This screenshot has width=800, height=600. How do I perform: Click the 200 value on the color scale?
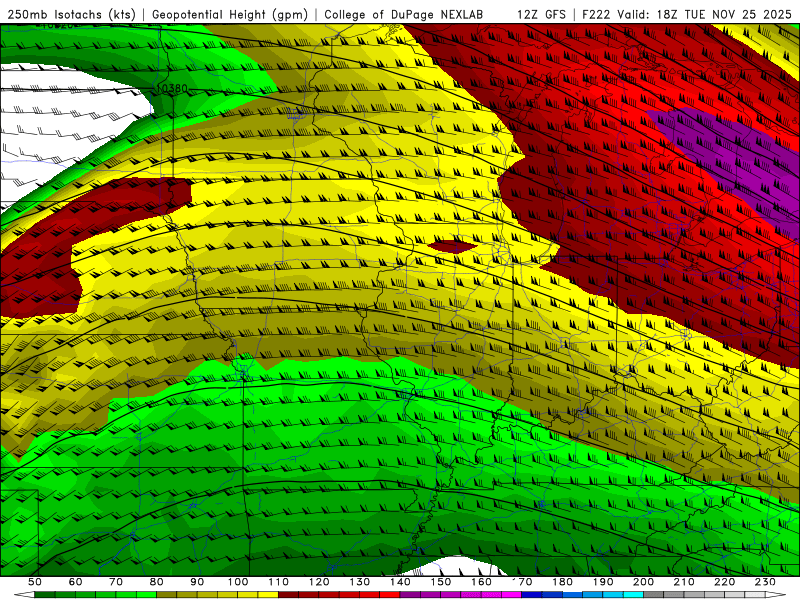point(644,582)
